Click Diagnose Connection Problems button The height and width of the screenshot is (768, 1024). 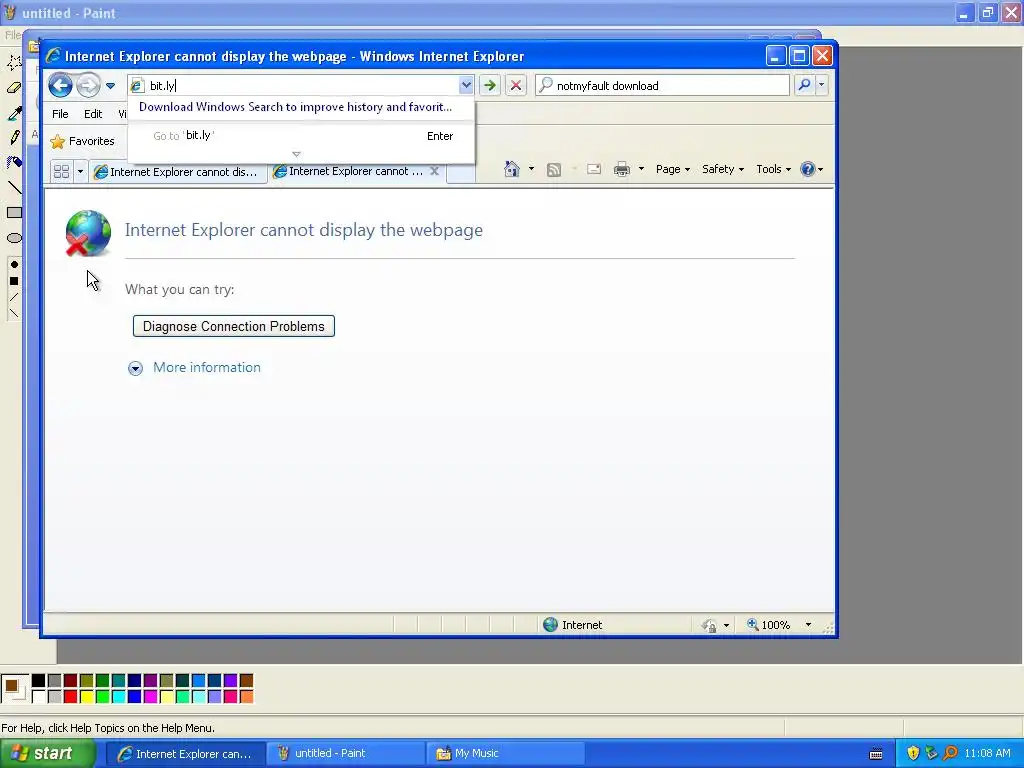234,327
